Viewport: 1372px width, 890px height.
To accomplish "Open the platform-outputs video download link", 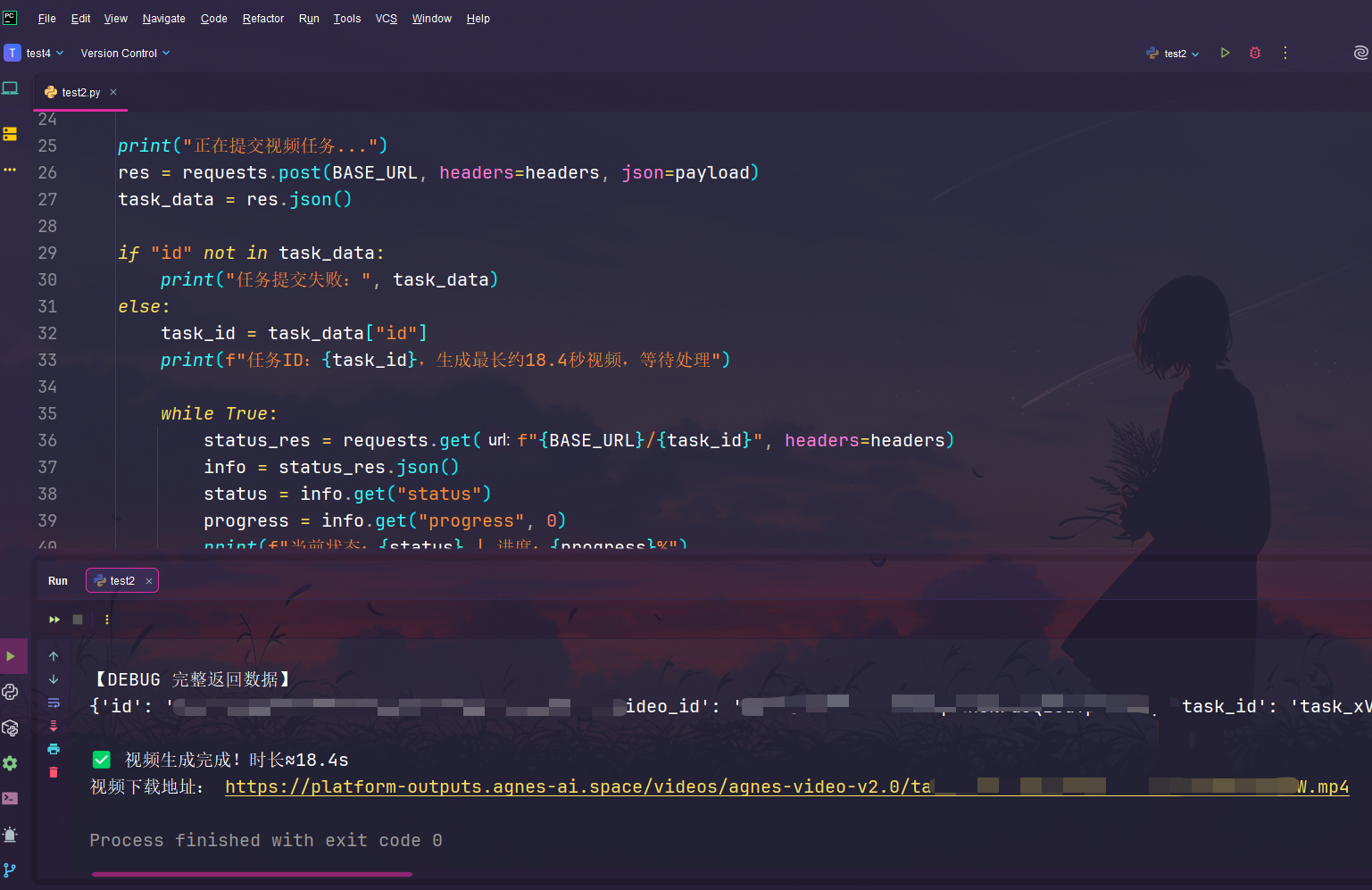I will pos(786,786).
